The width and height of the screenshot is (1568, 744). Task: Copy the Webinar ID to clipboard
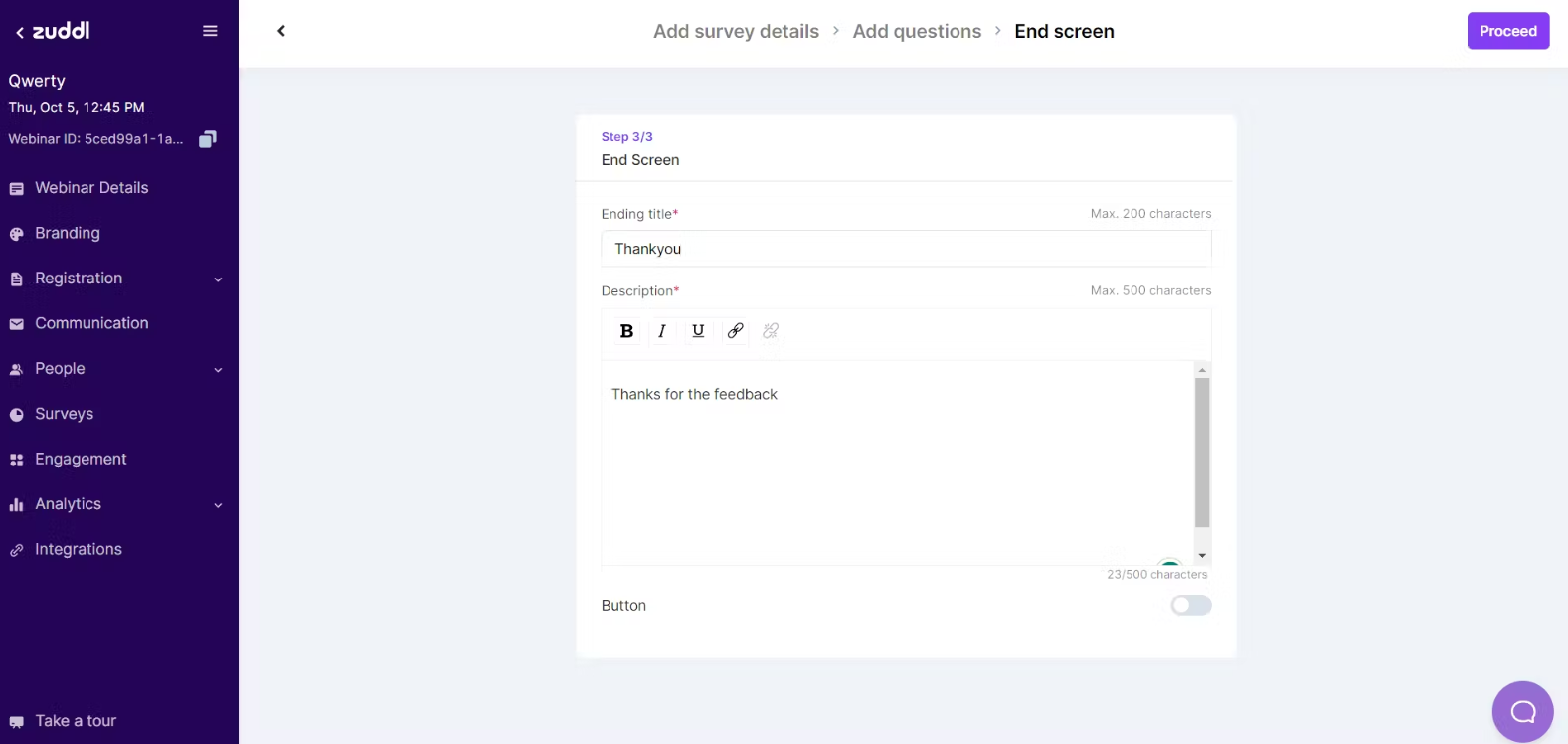click(x=207, y=139)
